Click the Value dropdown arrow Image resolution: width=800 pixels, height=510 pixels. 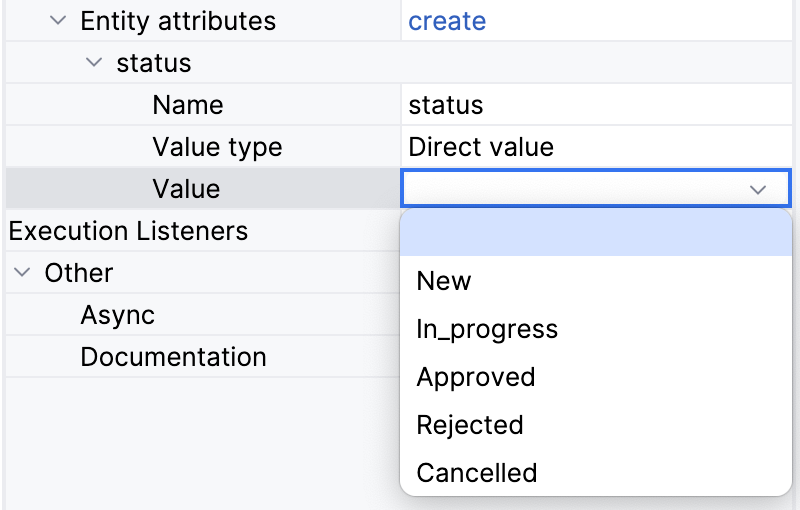tap(758, 189)
